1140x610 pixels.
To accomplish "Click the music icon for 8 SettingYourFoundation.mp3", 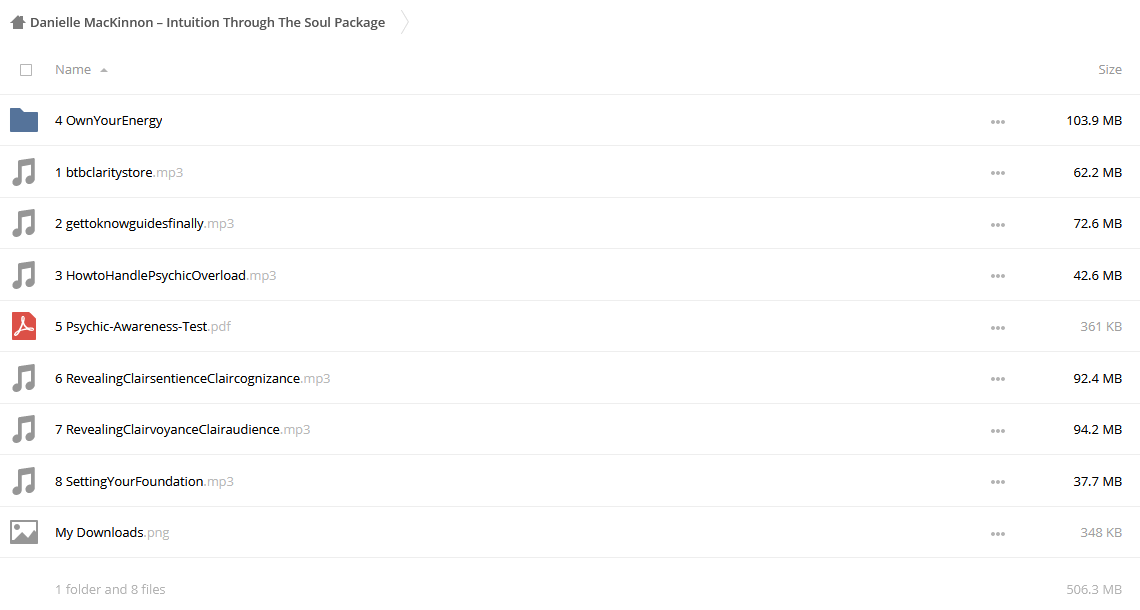I will click(x=24, y=481).
